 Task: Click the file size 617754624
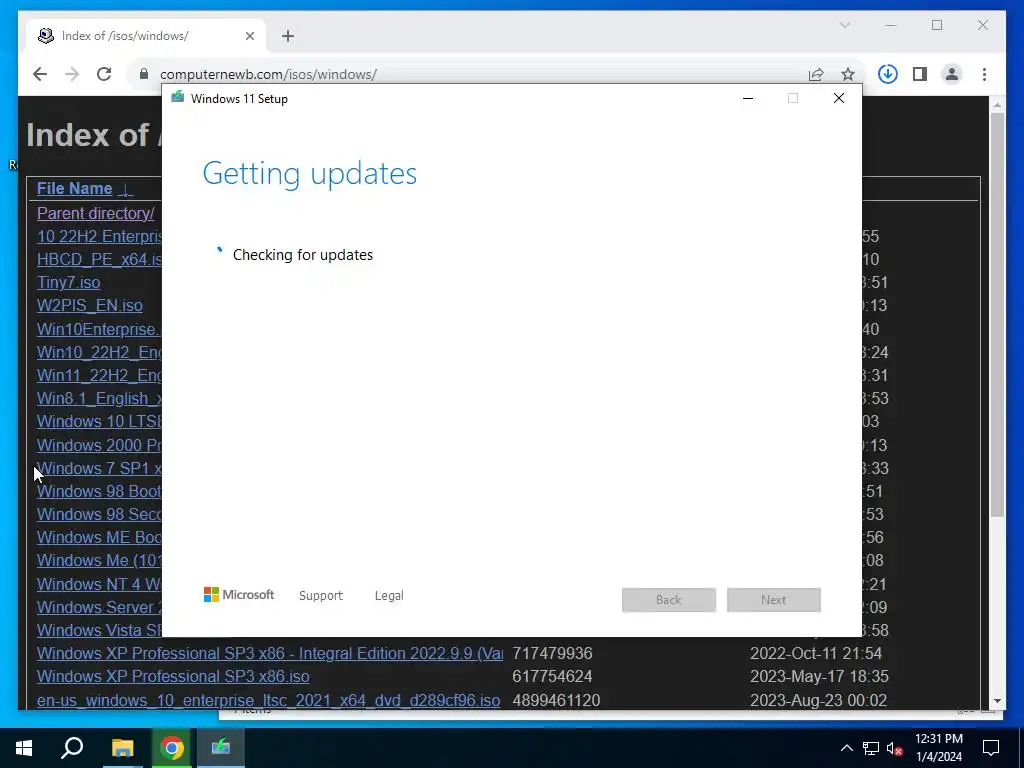point(552,677)
